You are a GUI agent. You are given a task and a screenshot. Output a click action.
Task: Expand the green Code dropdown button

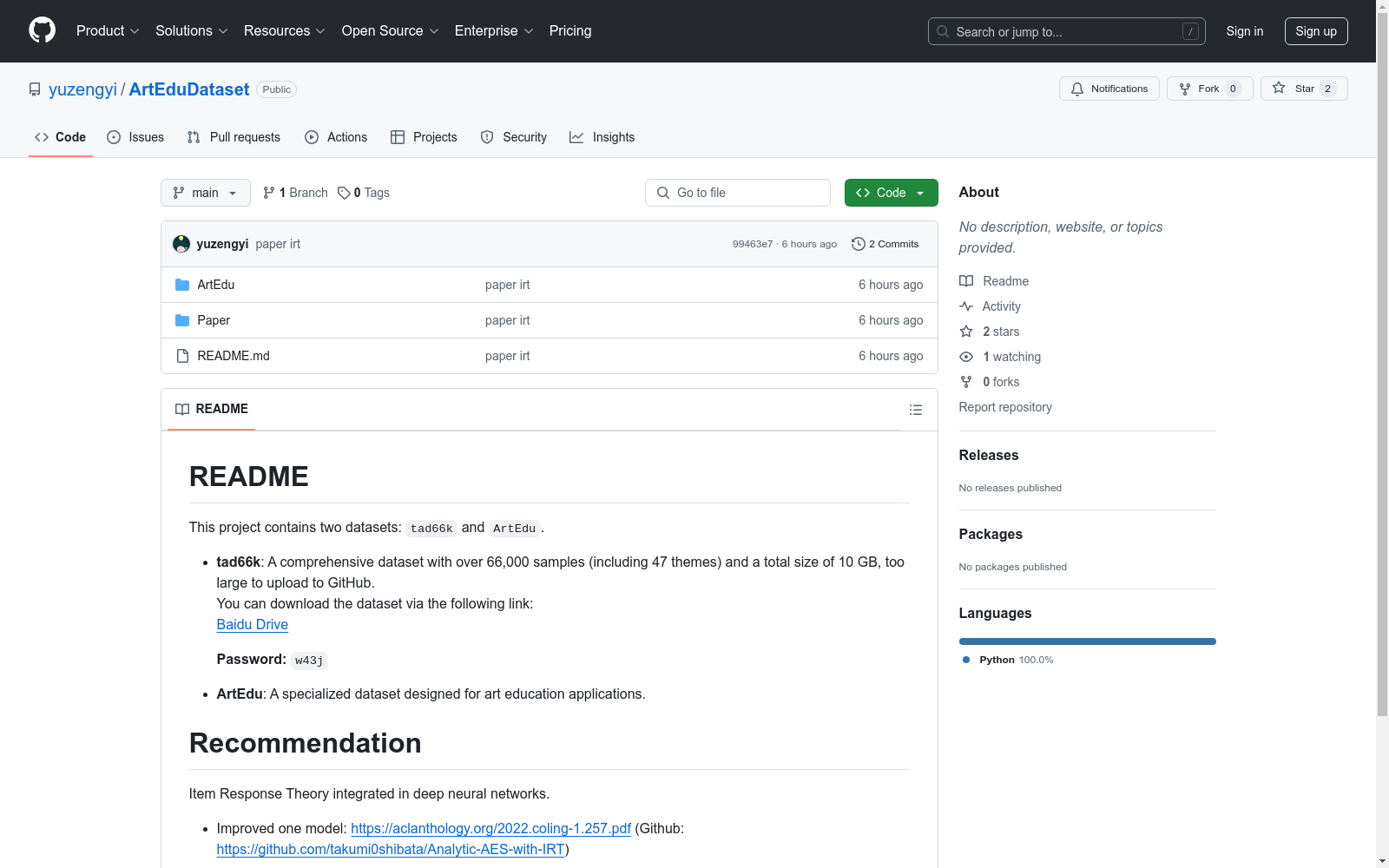click(891, 193)
